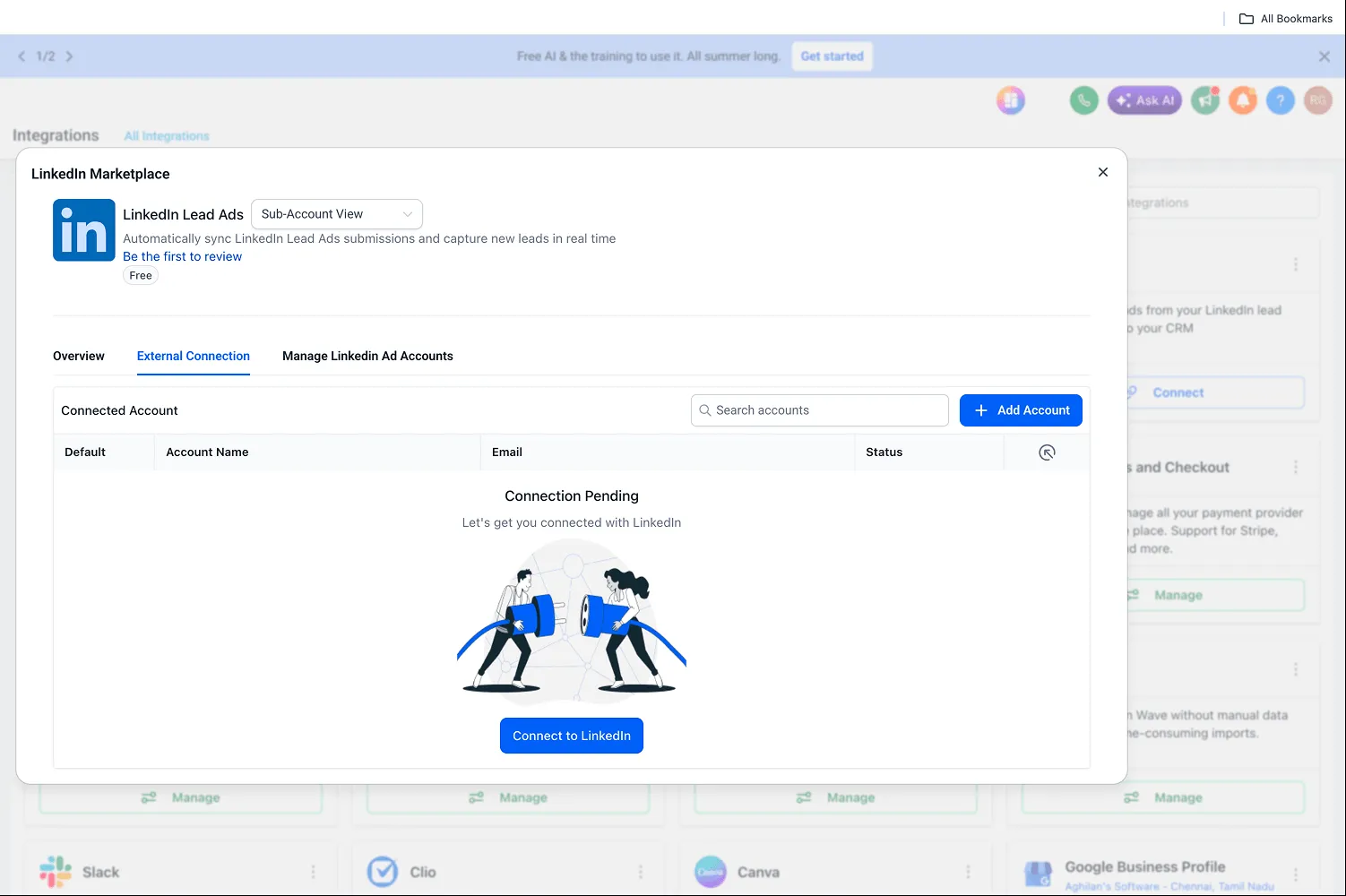
Task: Open options menu on Clio card
Action: (640, 872)
